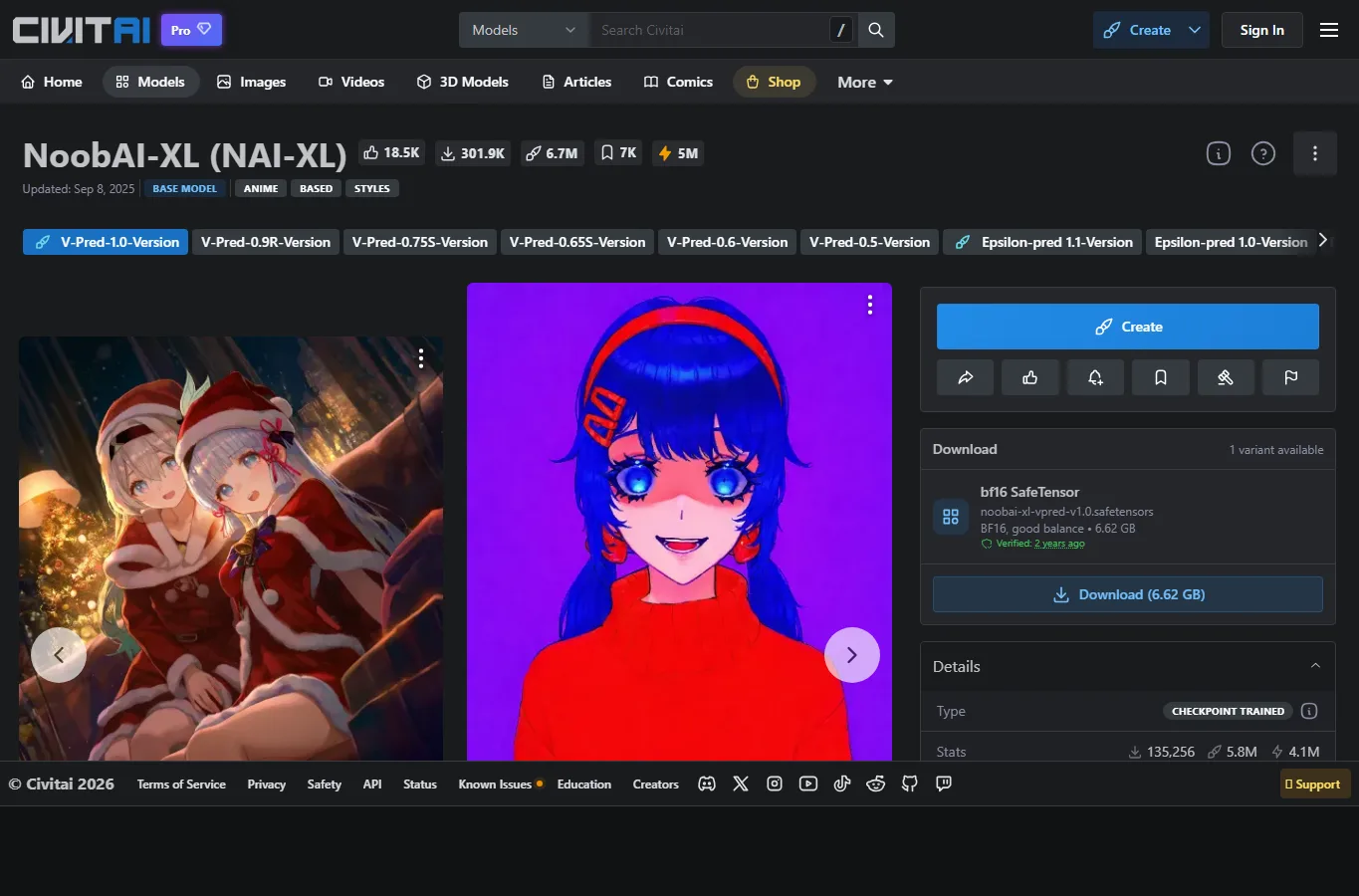Open the YouTube footer icon
The height and width of the screenshot is (896, 1359).
coord(808,784)
